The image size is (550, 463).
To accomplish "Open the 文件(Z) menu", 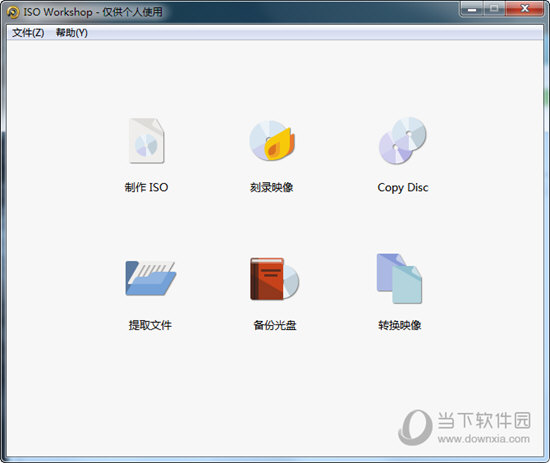I will [x=28, y=33].
